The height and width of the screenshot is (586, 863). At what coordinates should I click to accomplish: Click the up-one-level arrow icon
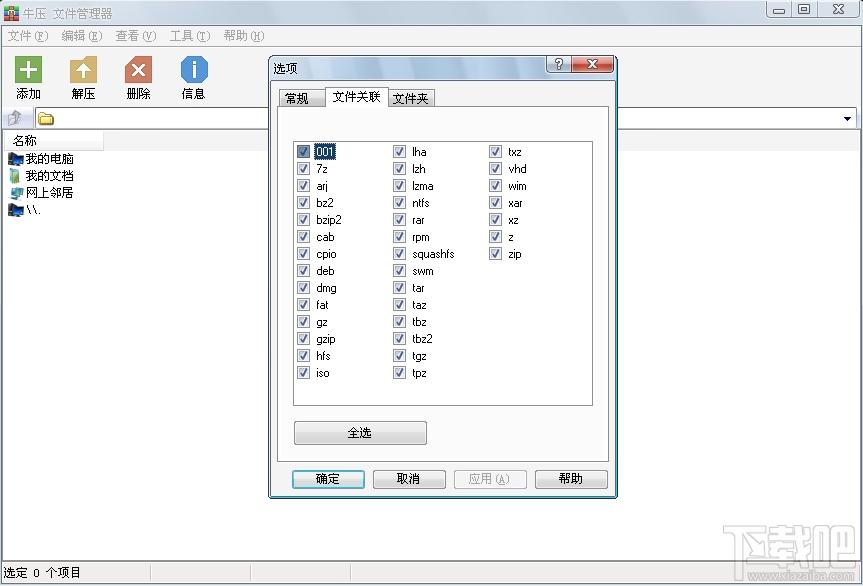pos(15,118)
